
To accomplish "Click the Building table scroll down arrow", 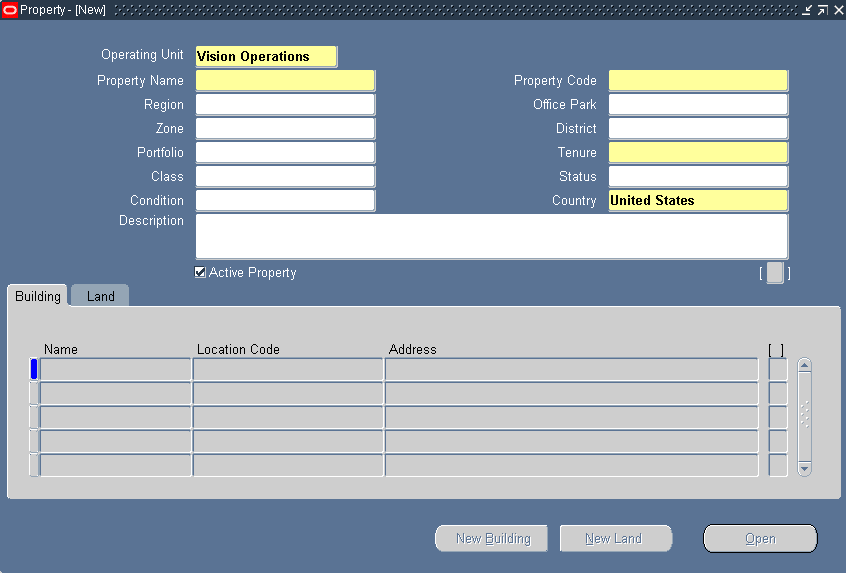I will click(x=804, y=468).
